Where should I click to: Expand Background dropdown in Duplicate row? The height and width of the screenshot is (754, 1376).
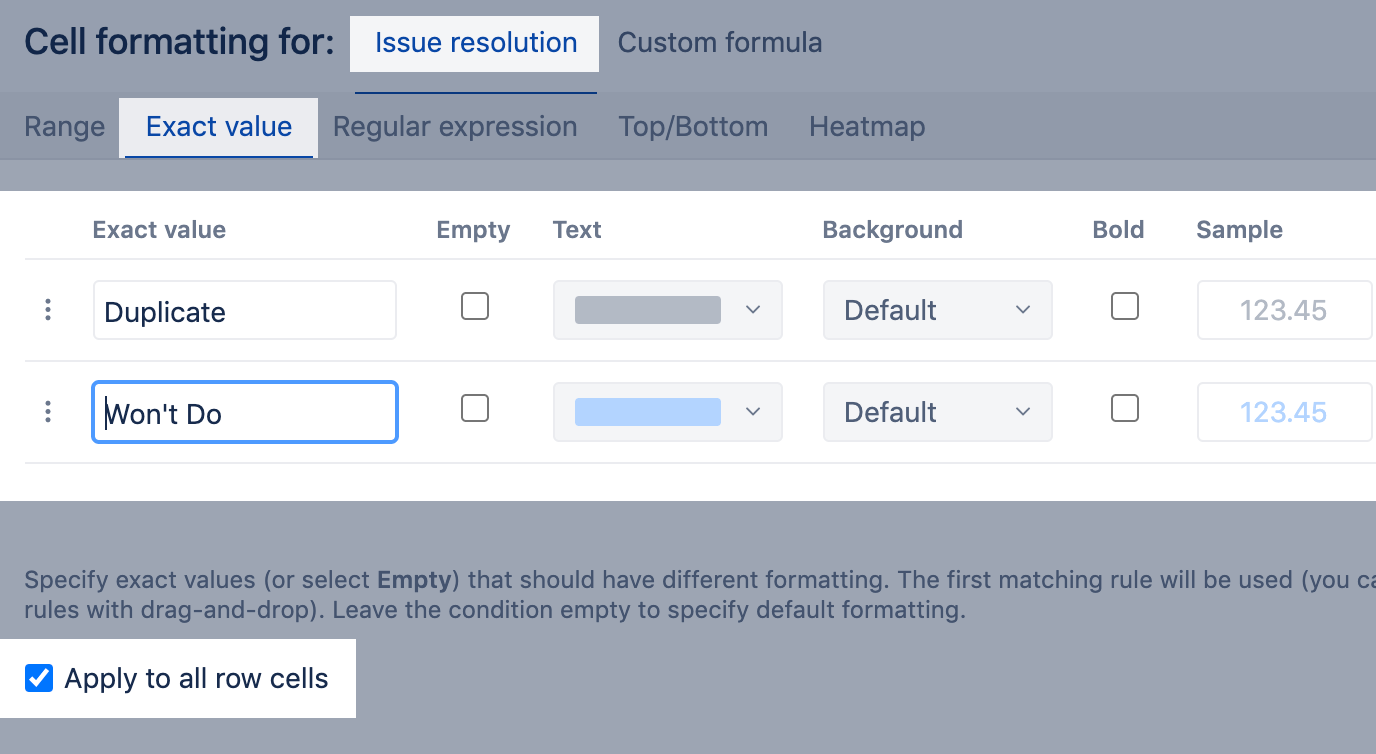point(937,310)
